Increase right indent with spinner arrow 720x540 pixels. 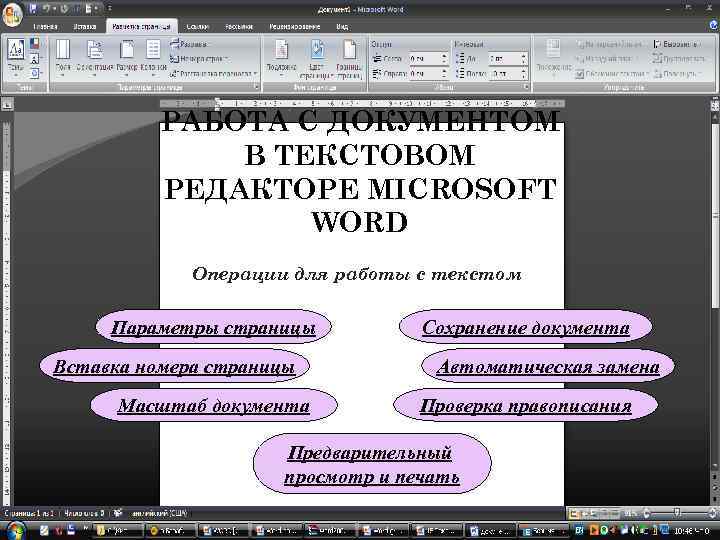(x=444, y=71)
